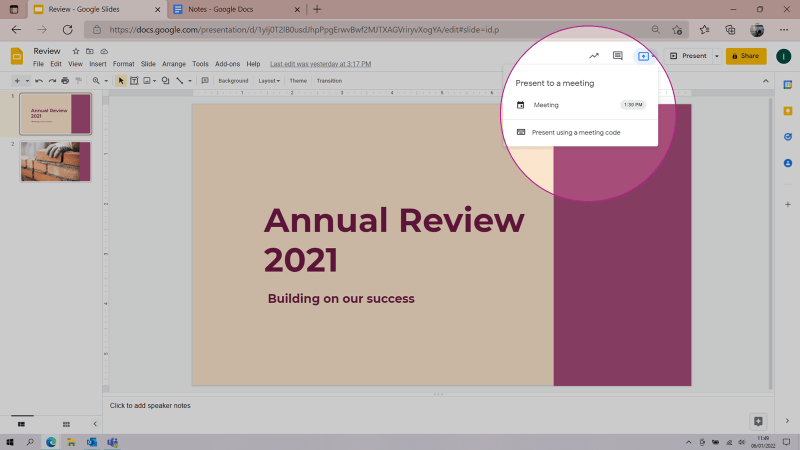Check the cloud save status icon

coord(104,51)
